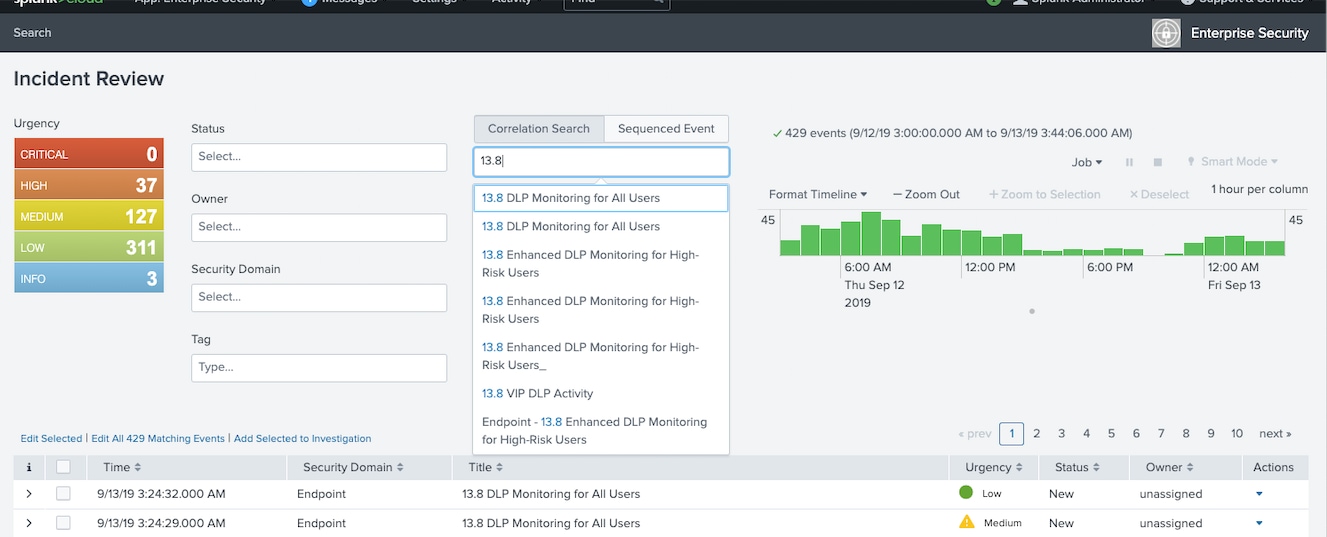Check the box for the 3:24:32 AM event
The image size is (1327, 537).
63,494
